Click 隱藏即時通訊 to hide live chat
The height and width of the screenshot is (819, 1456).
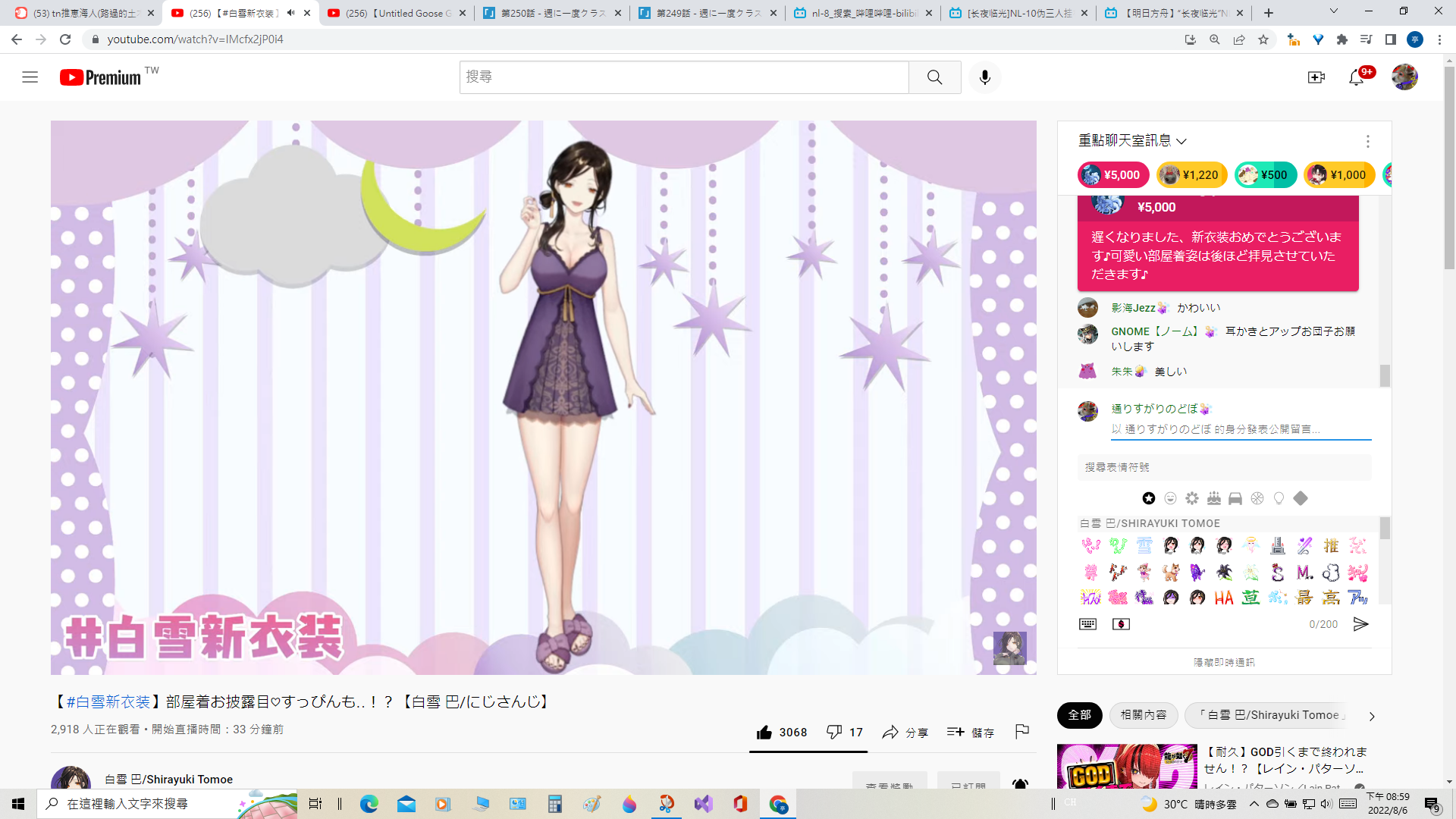[1224, 663]
